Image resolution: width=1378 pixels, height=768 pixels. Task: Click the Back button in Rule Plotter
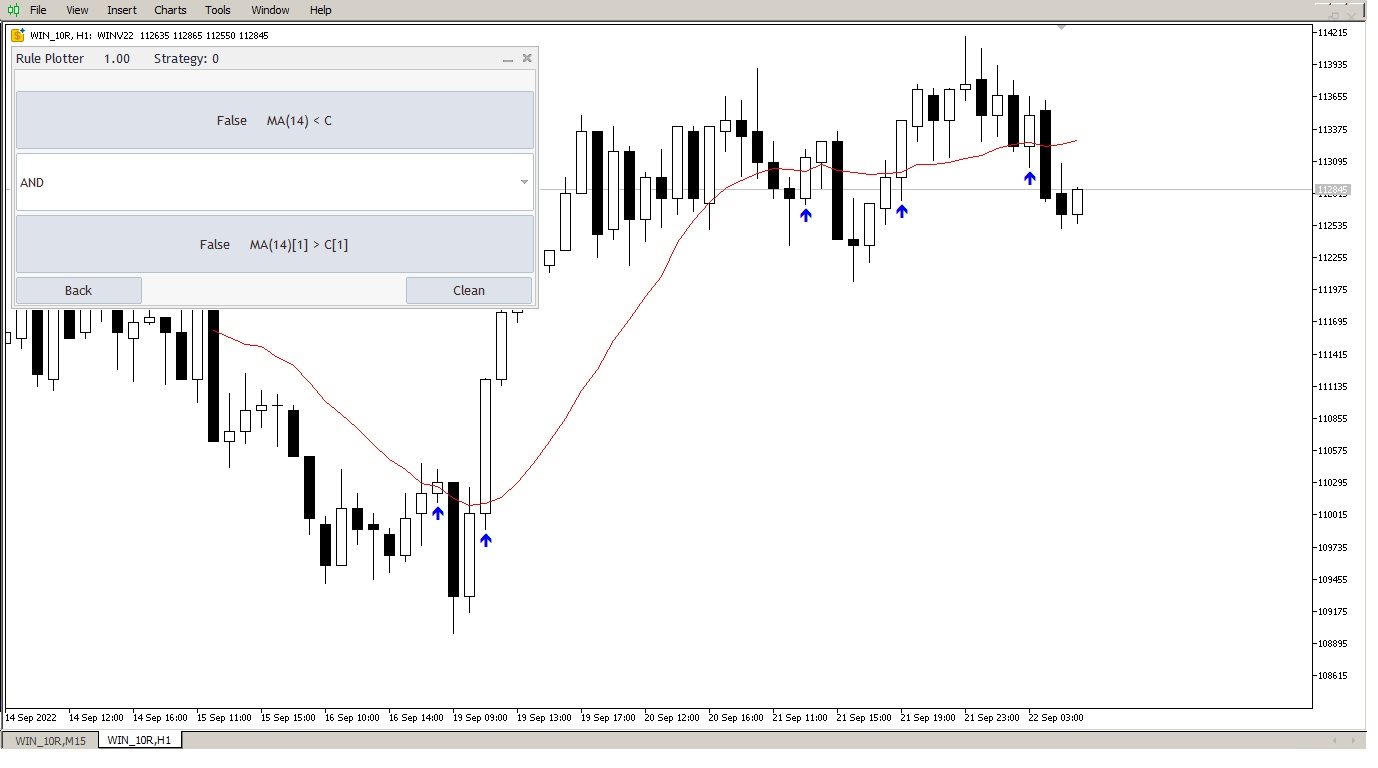[x=78, y=290]
